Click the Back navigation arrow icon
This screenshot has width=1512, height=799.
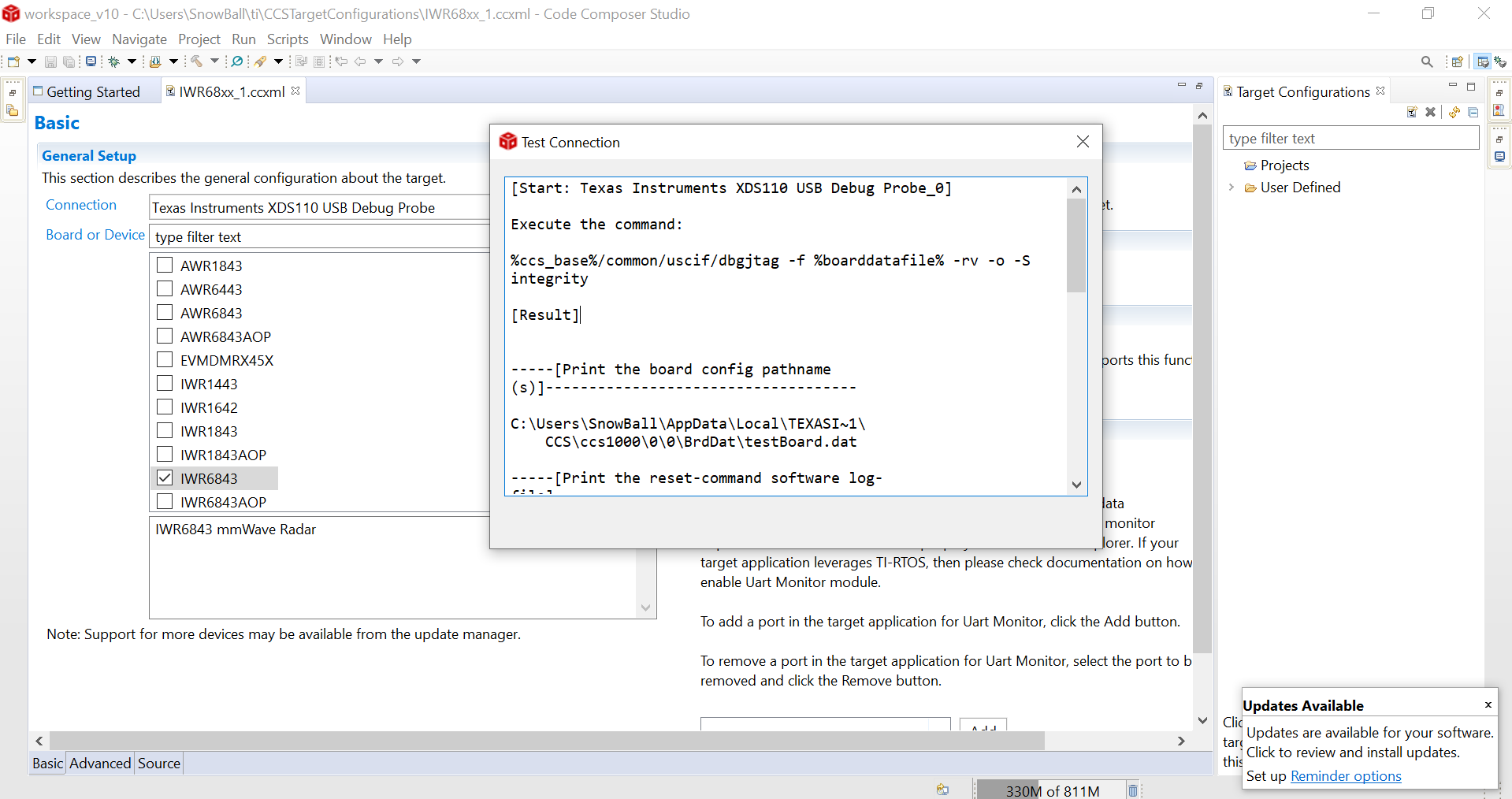pos(361,61)
